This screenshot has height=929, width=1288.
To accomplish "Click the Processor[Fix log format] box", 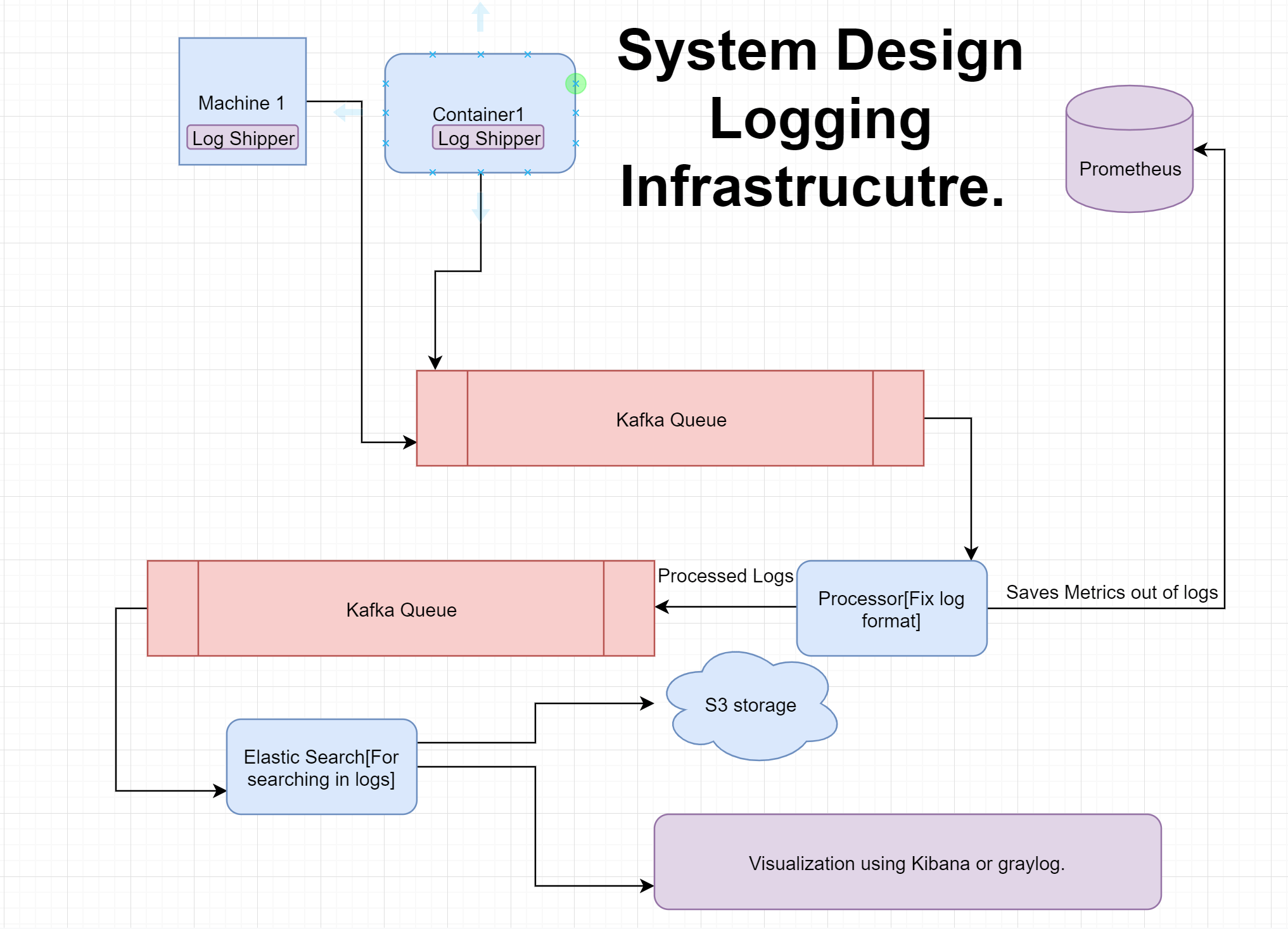I will 891,609.
